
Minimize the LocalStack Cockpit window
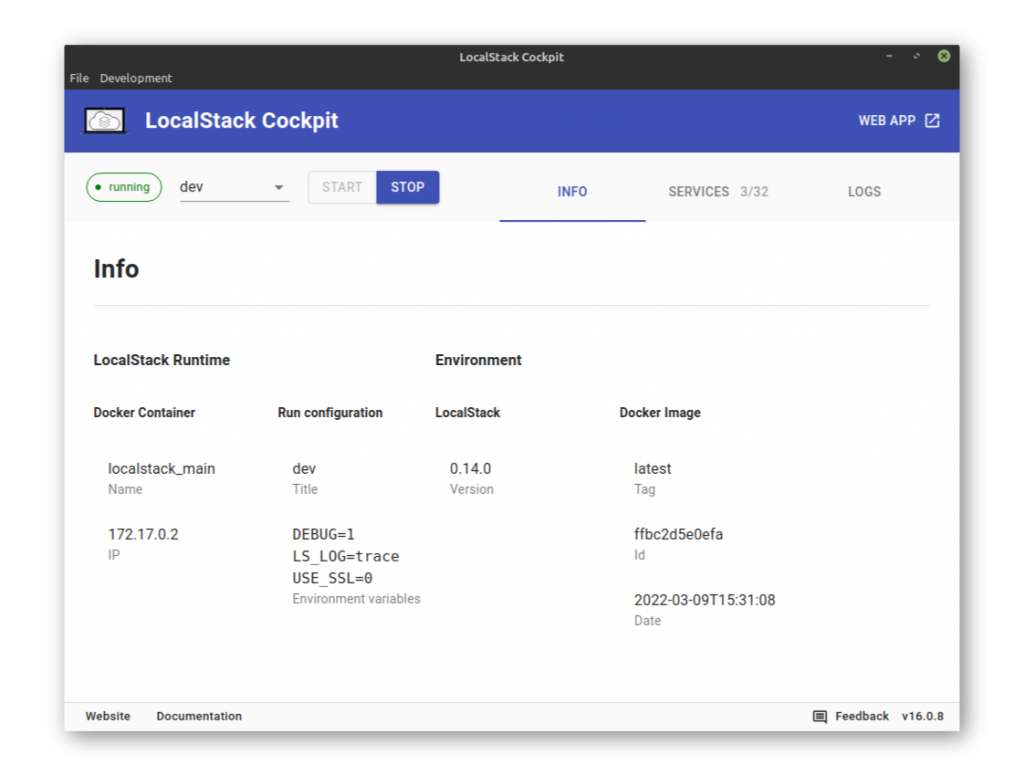889,56
